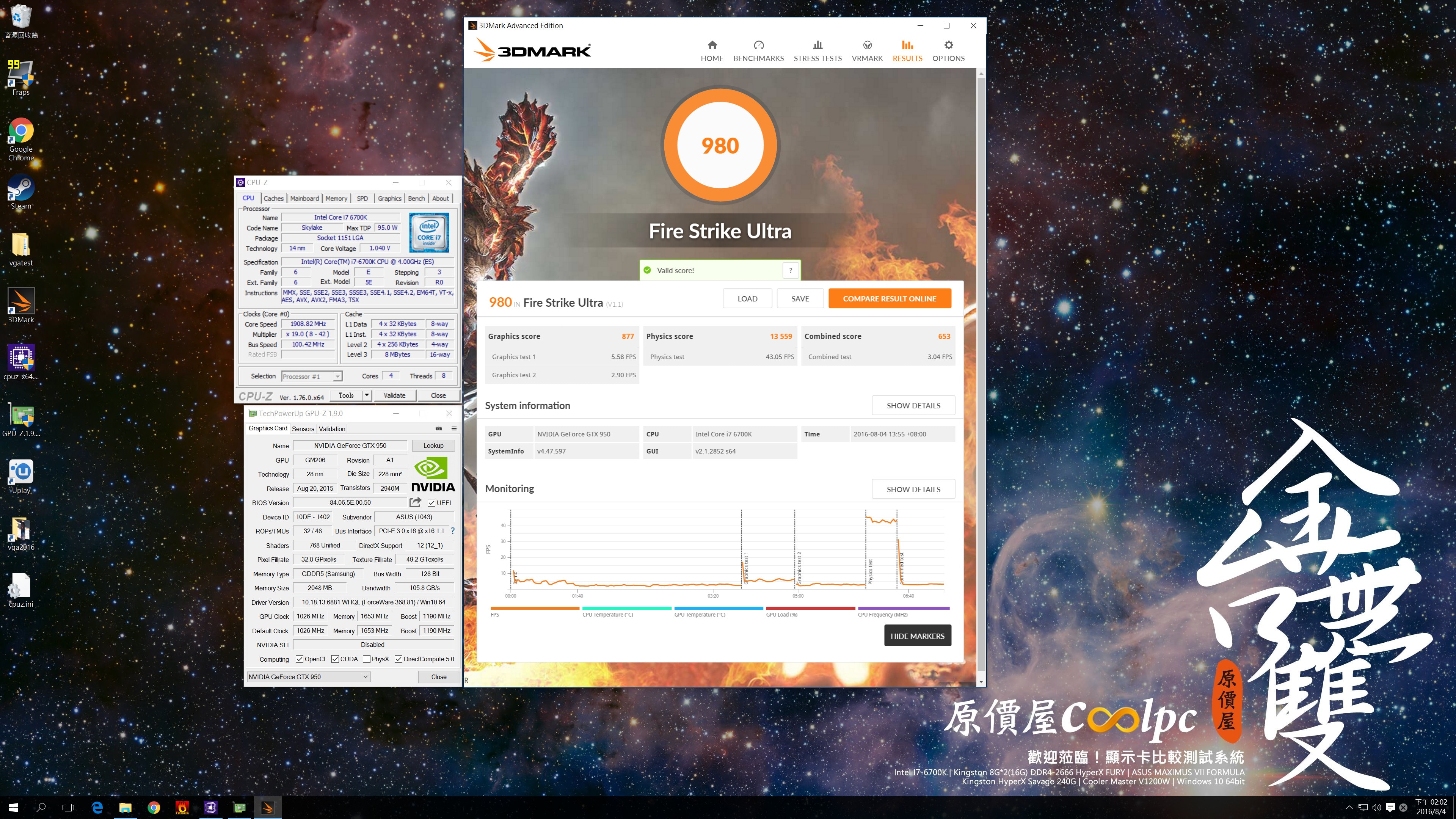
Task: Open Action Center notification icon
Action: [1390, 807]
